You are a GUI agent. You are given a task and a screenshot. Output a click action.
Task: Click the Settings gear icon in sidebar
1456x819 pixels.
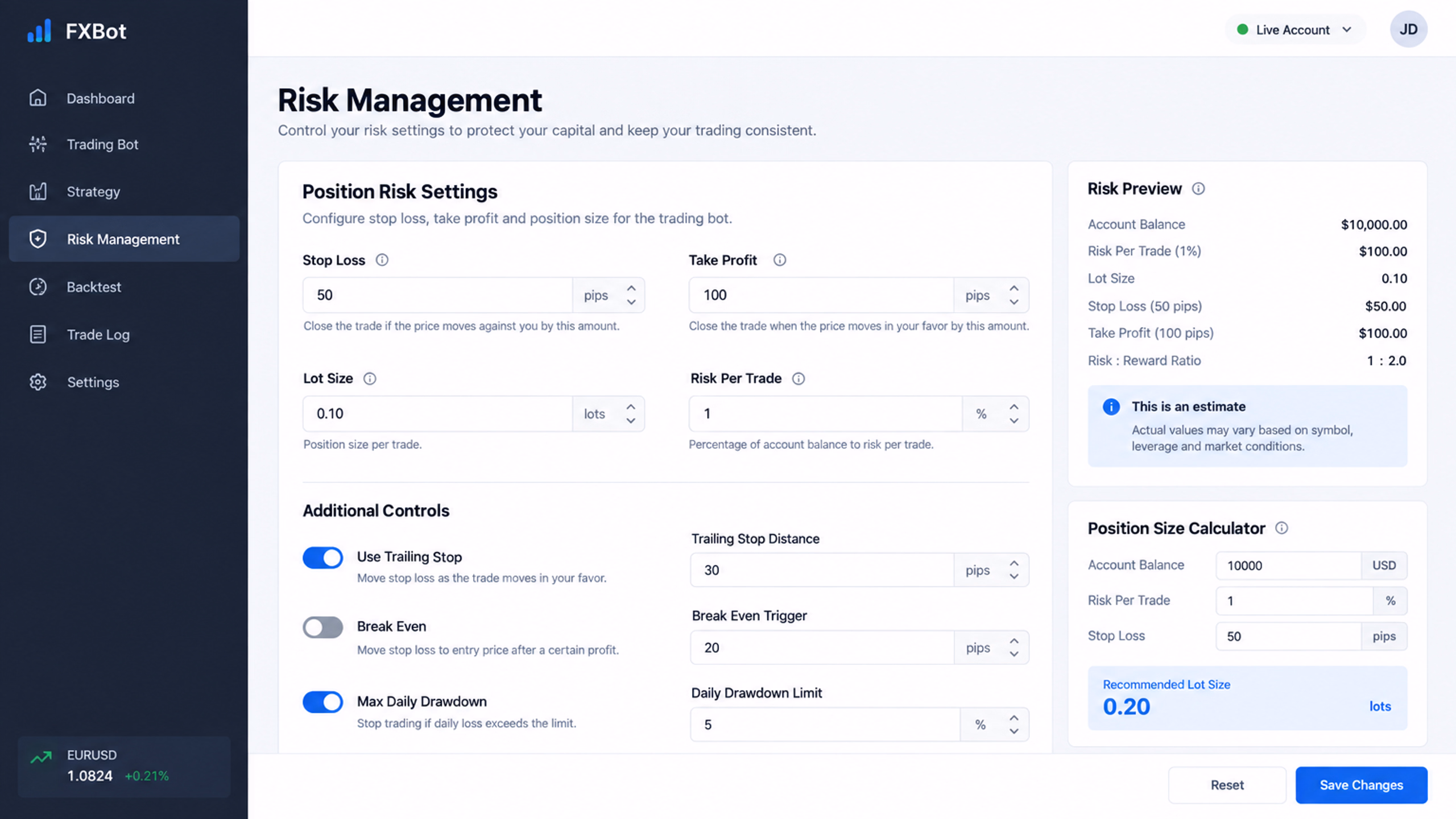click(x=38, y=382)
